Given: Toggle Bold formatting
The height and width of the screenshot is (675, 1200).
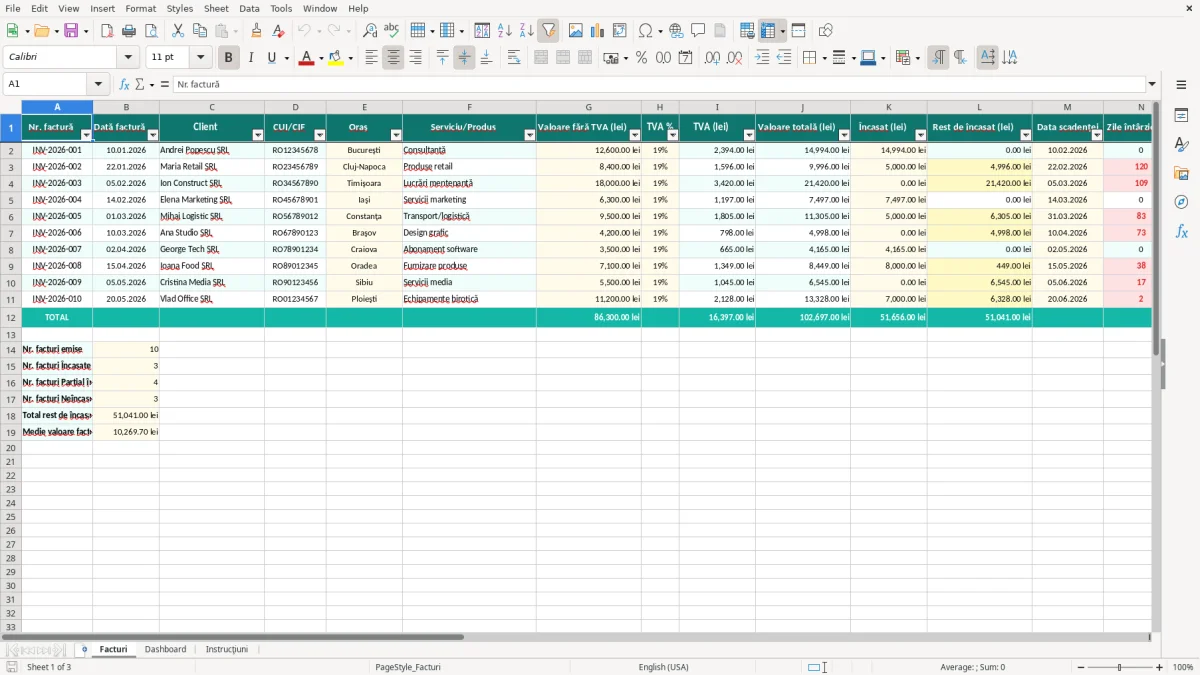Looking at the screenshot, I should point(228,58).
